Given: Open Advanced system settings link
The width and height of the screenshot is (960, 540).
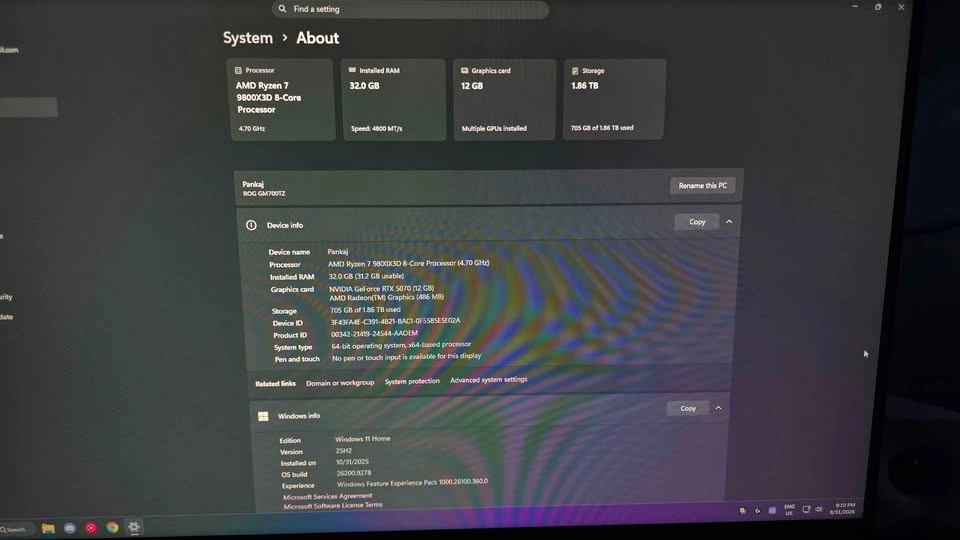Looking at the screenshot, I should 489,380.
